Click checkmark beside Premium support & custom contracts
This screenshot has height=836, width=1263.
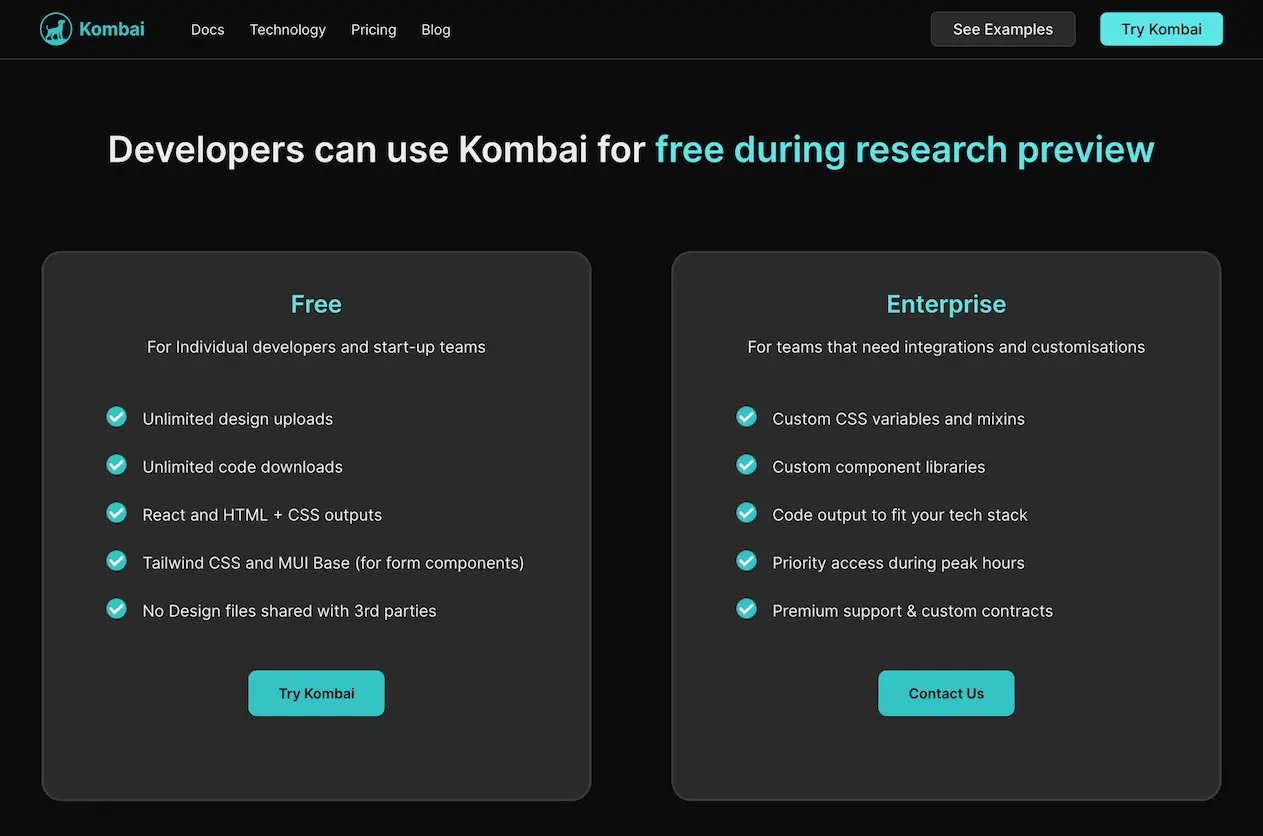point(746,608)
